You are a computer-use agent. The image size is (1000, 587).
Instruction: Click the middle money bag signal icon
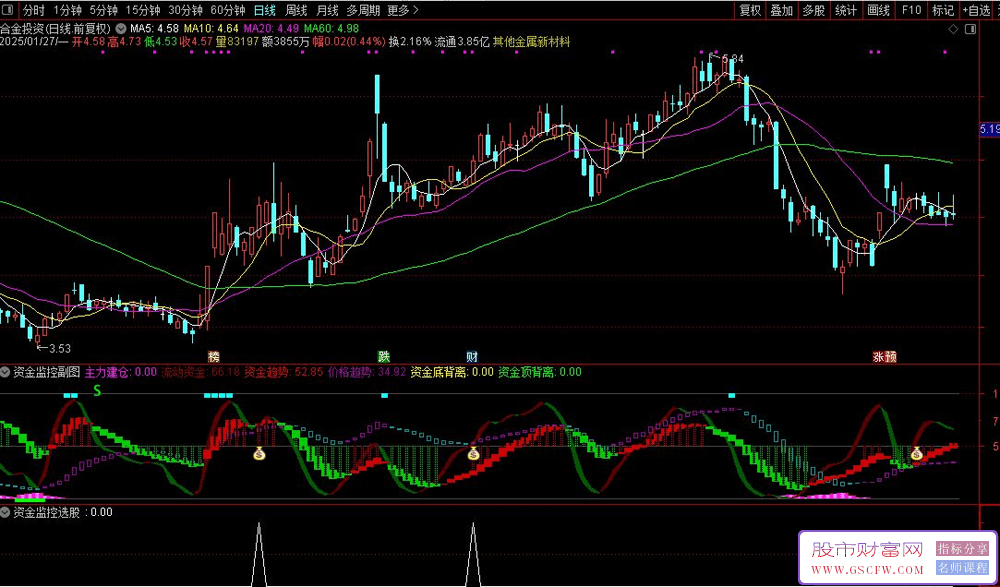pyautogui.click(x=473, y=454)
